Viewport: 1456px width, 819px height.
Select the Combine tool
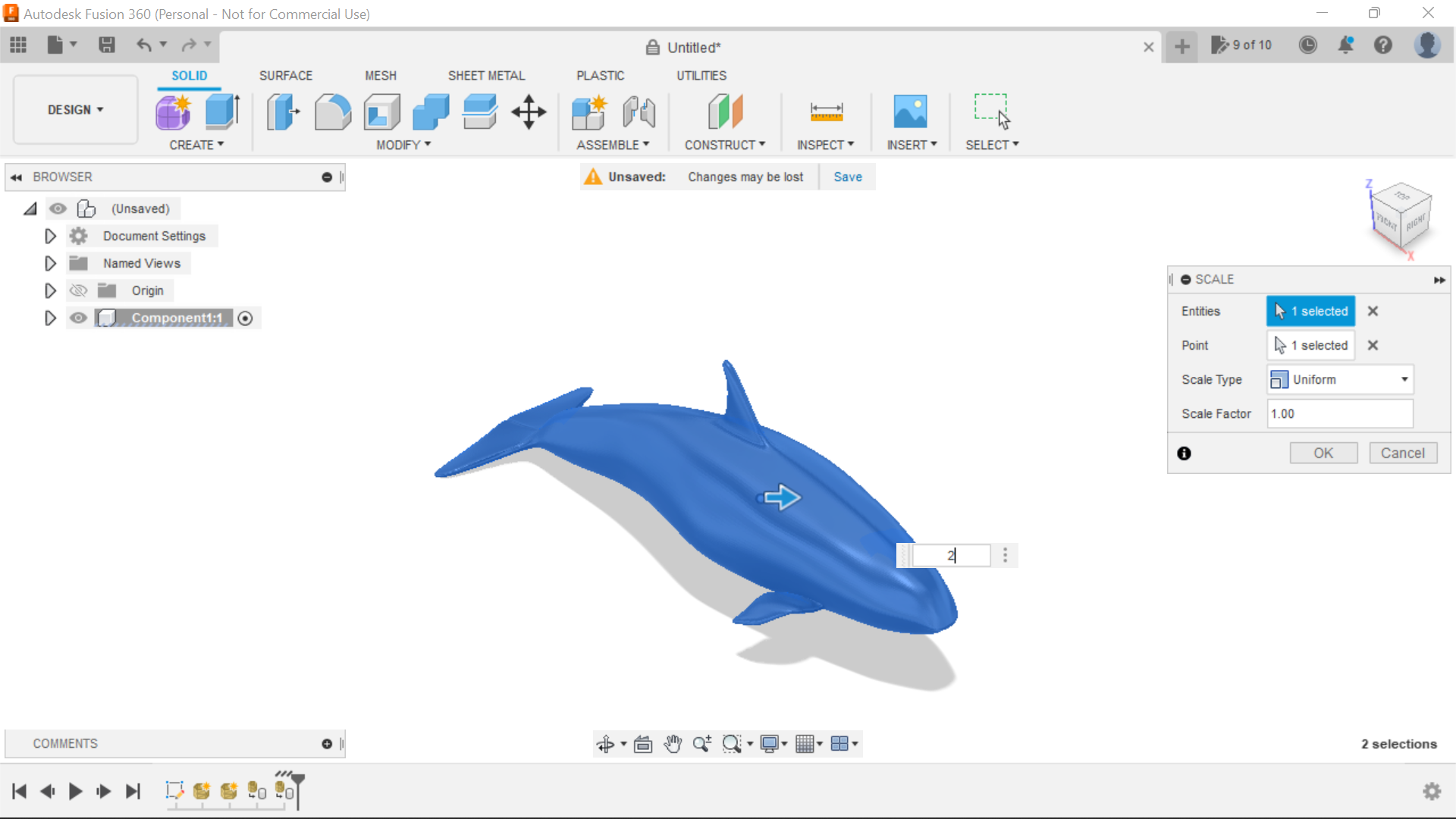[x=430, y=111]
